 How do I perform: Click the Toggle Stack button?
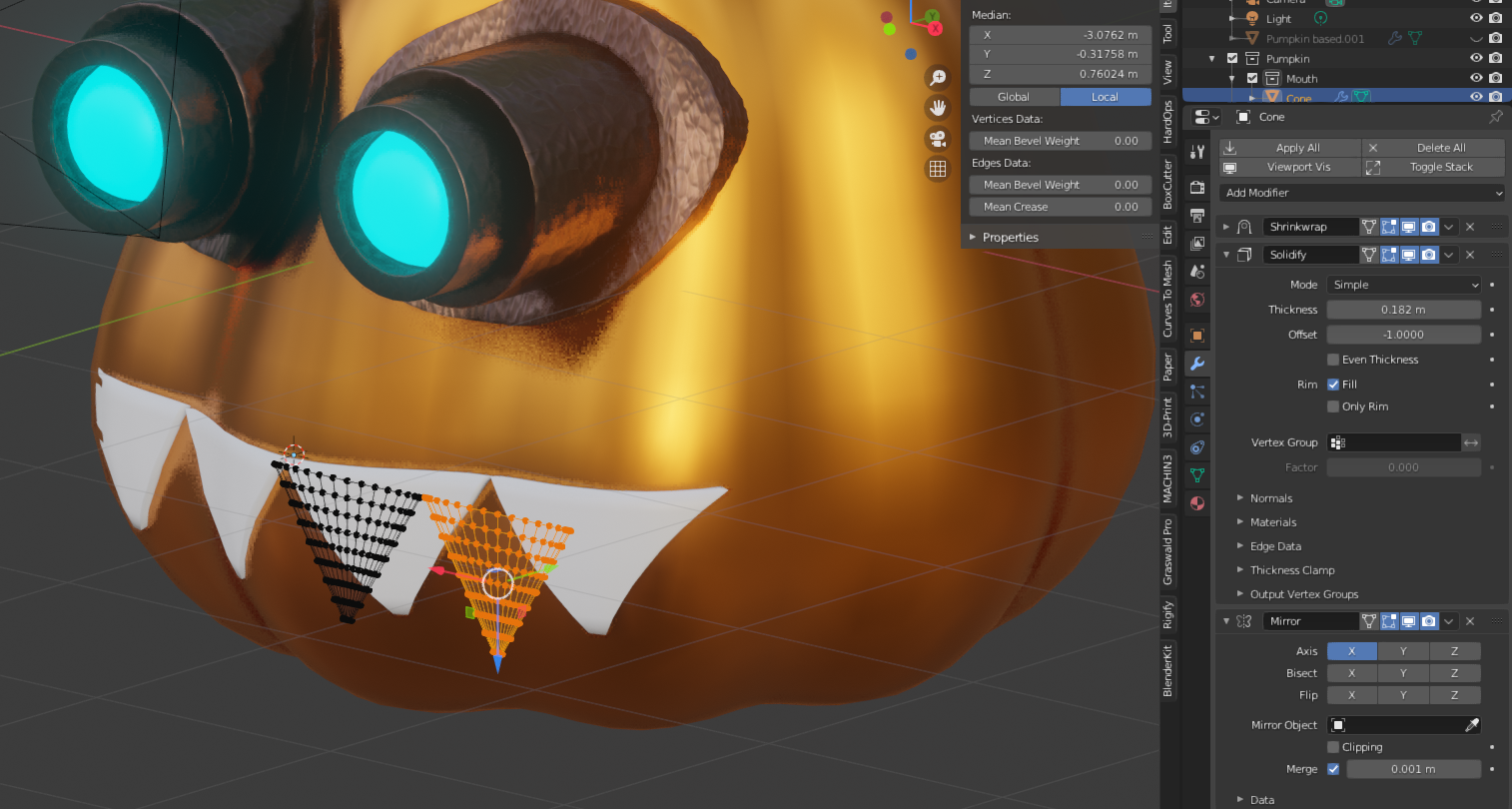(1434, 167)
